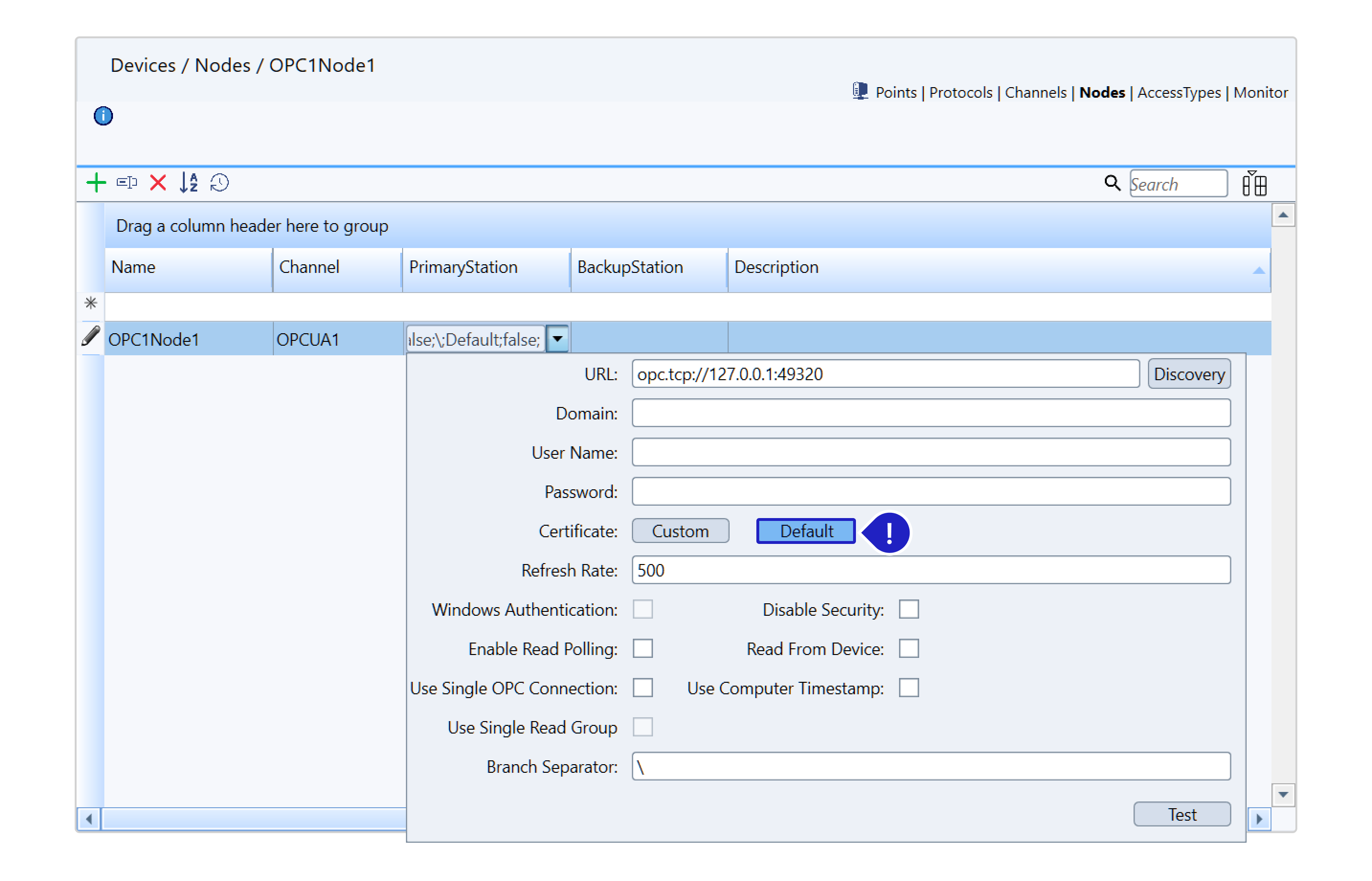Screen dimensions: 1372x881
Task: Click the vertical scrollbar down arrow
Action: [1283, 794]
